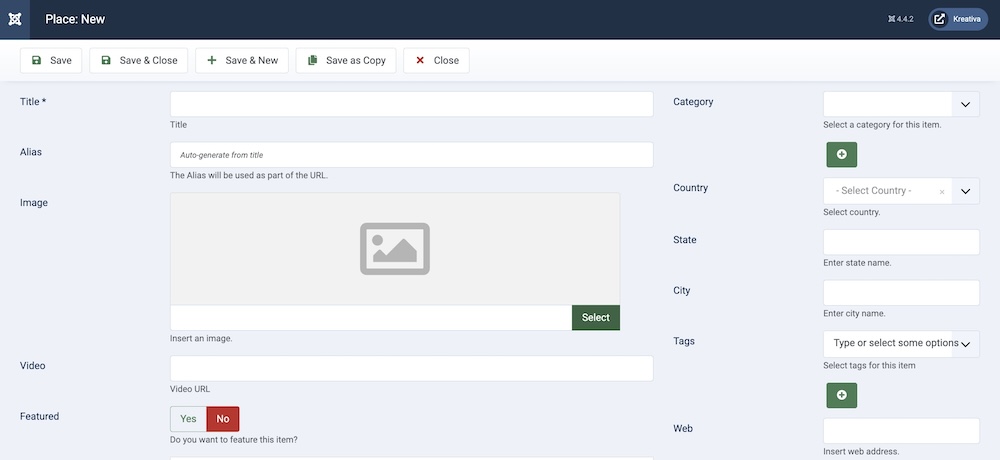The height and width of the screenshot is (460, 1000).
Task: Click Save & New in toolbar
Action: 242,61
